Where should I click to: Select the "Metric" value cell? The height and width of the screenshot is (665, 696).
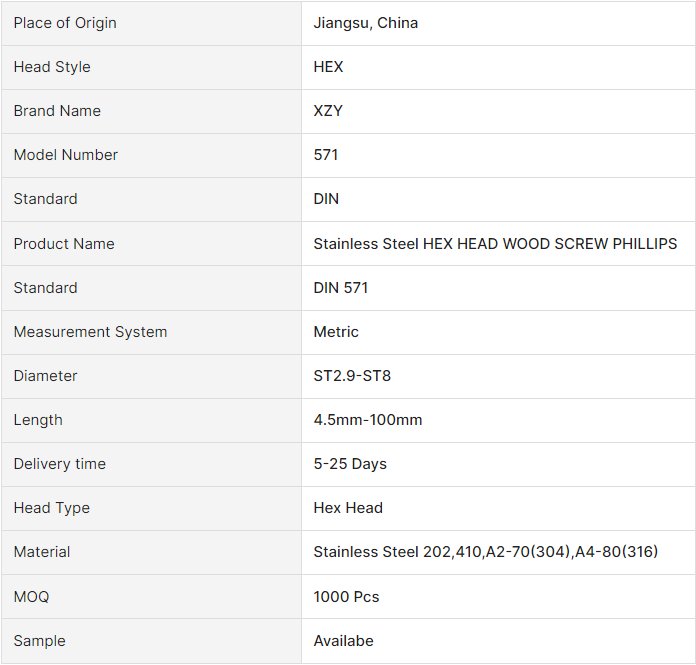[x=336, y=332]
